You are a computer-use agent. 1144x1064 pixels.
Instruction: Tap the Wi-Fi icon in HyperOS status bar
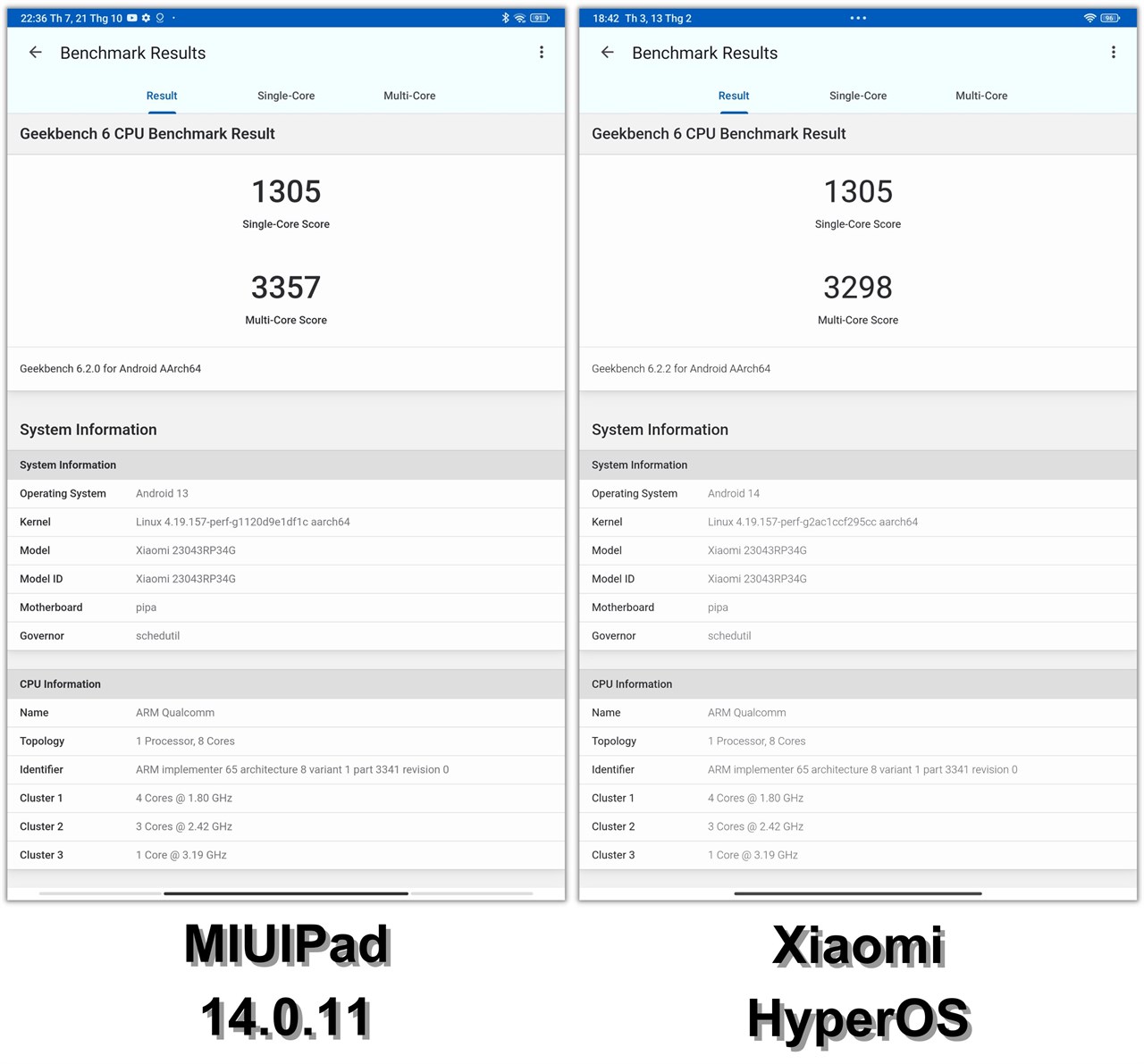click(x=1089, y=18)
